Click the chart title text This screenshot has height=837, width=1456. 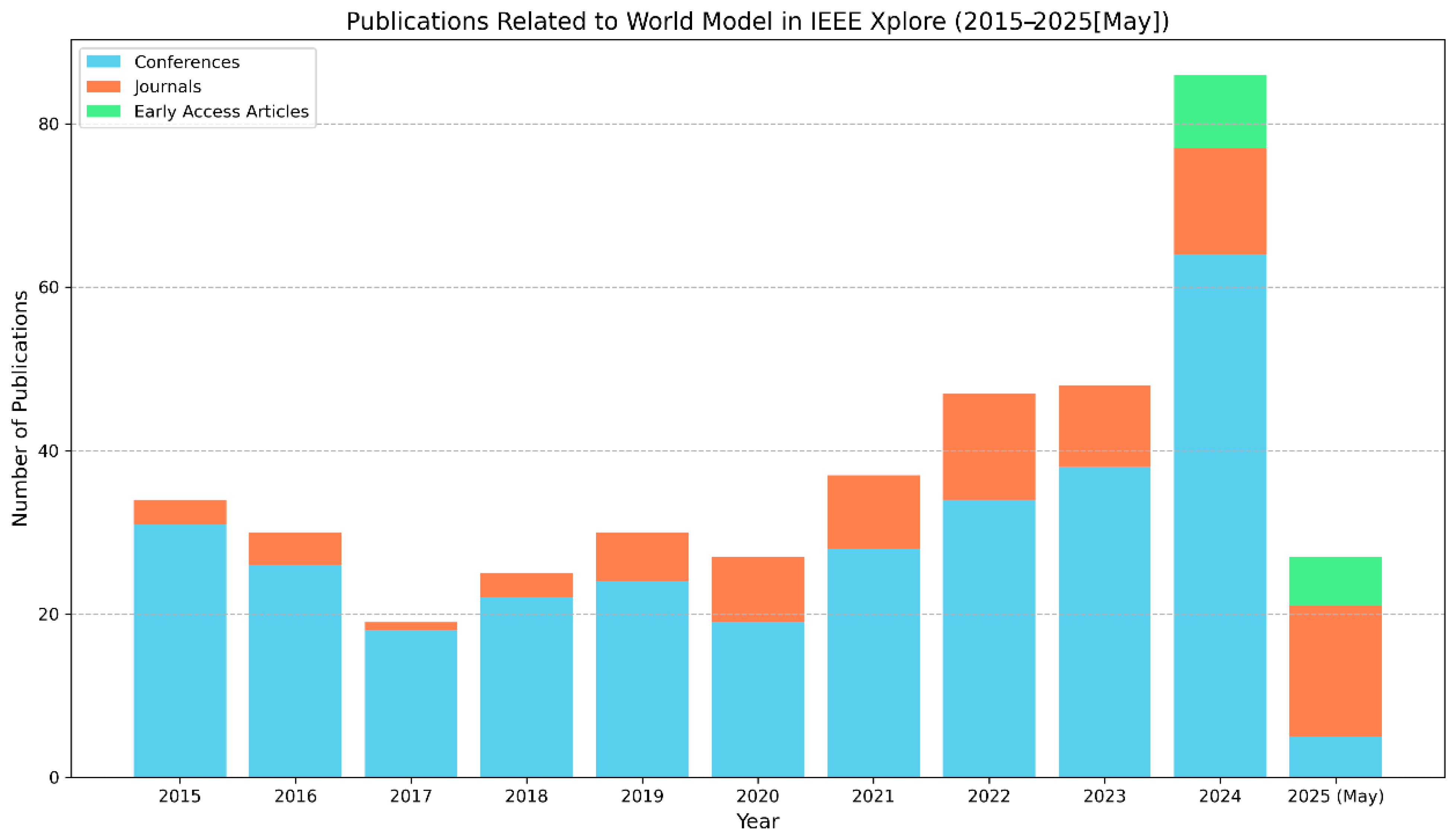point(758,22)
